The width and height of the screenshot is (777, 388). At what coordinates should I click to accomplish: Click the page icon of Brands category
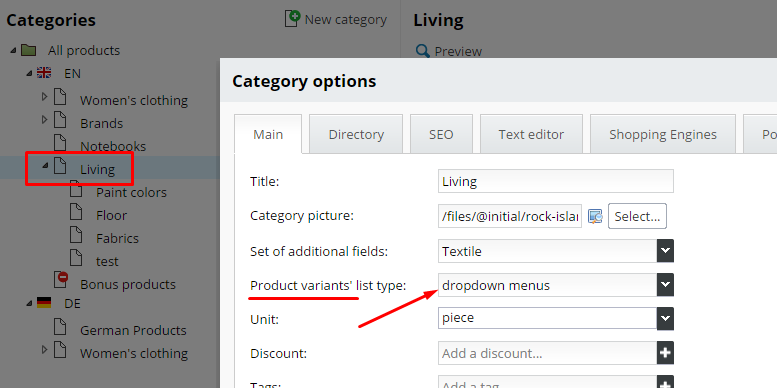pyautogui.click(x=60, y=120)
